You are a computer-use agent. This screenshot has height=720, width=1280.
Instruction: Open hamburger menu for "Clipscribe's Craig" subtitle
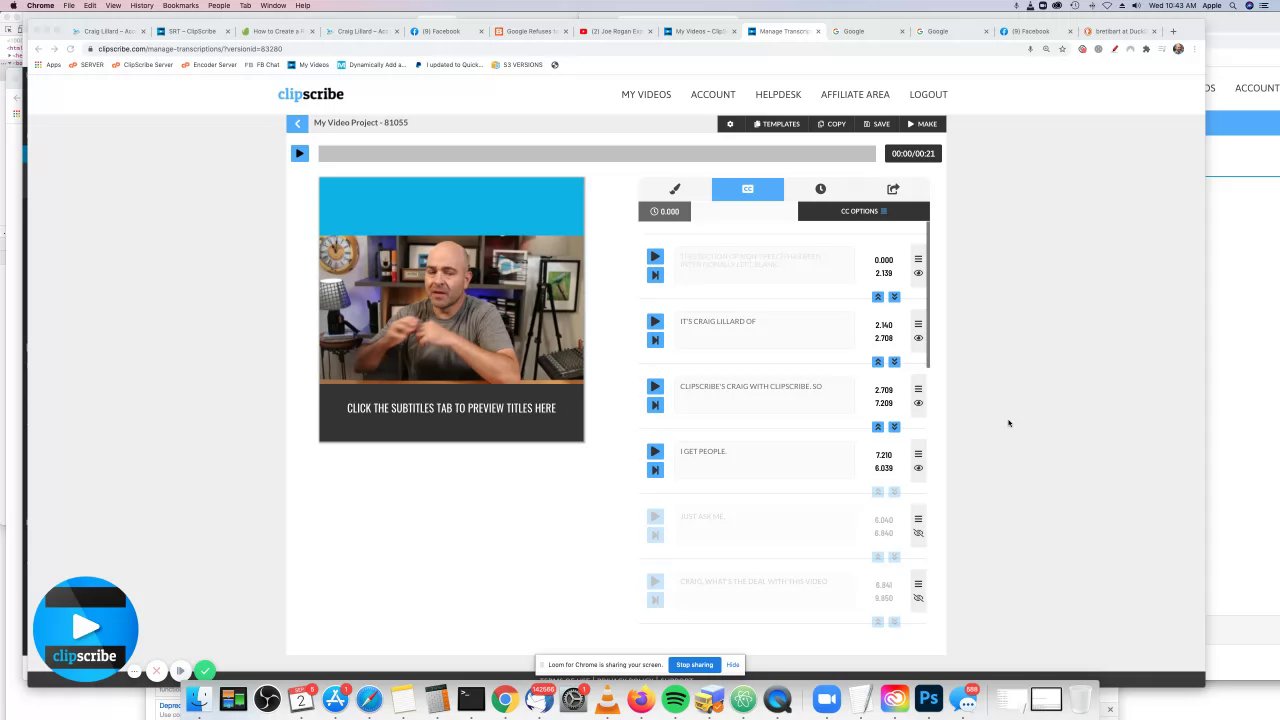[x=918, y=389]
